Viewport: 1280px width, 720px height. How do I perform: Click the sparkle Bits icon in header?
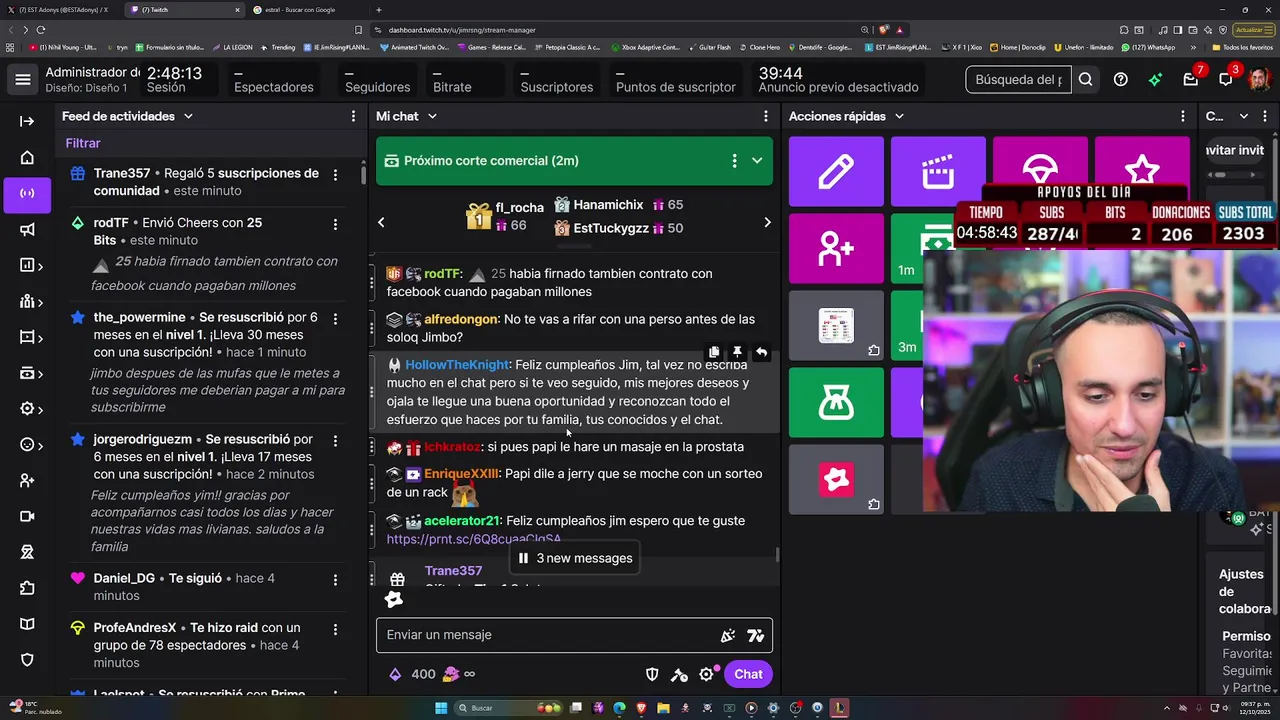(x=1155, y=79)
